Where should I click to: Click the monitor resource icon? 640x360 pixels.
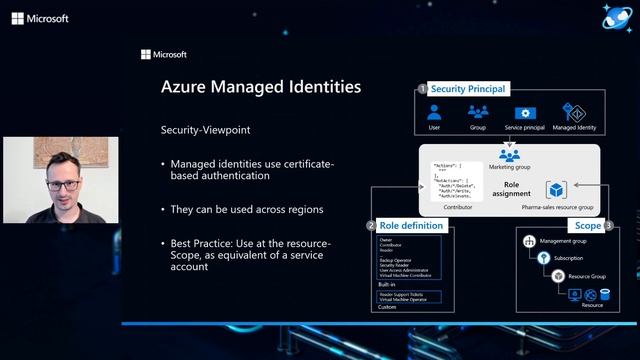click(x=575, y=295)
